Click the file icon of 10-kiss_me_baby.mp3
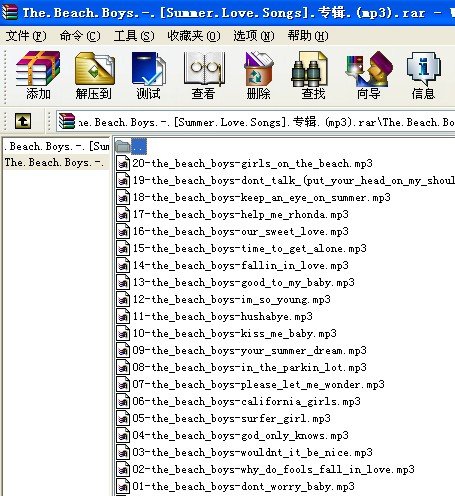 tap(123, 333)
